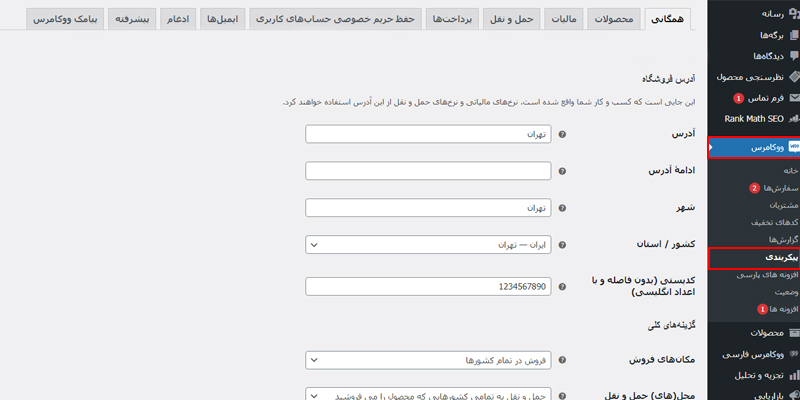Open the ایمیل‌ها settings tab
The image size is (800, 400).
click(222, 19)
